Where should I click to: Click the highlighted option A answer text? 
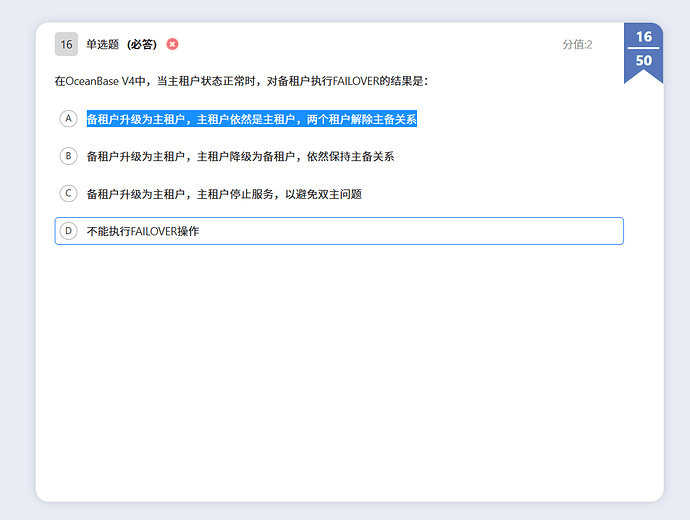click(x=251, y=119)
